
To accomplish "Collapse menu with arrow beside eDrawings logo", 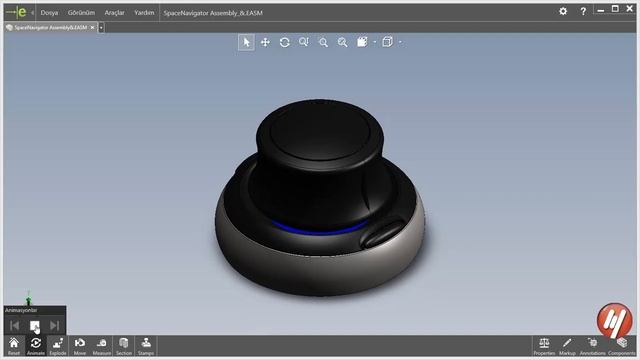I will (32, 13).
